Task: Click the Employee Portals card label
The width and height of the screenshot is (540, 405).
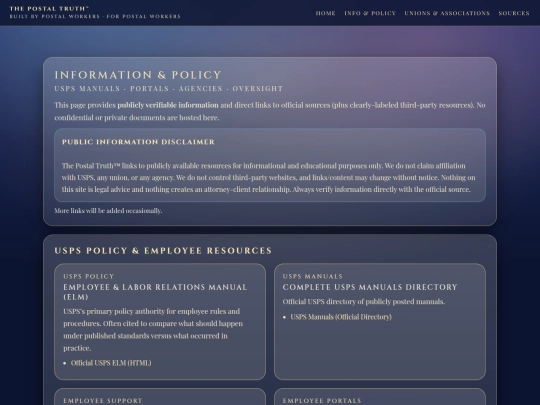Action: click(x=322, y=401)
